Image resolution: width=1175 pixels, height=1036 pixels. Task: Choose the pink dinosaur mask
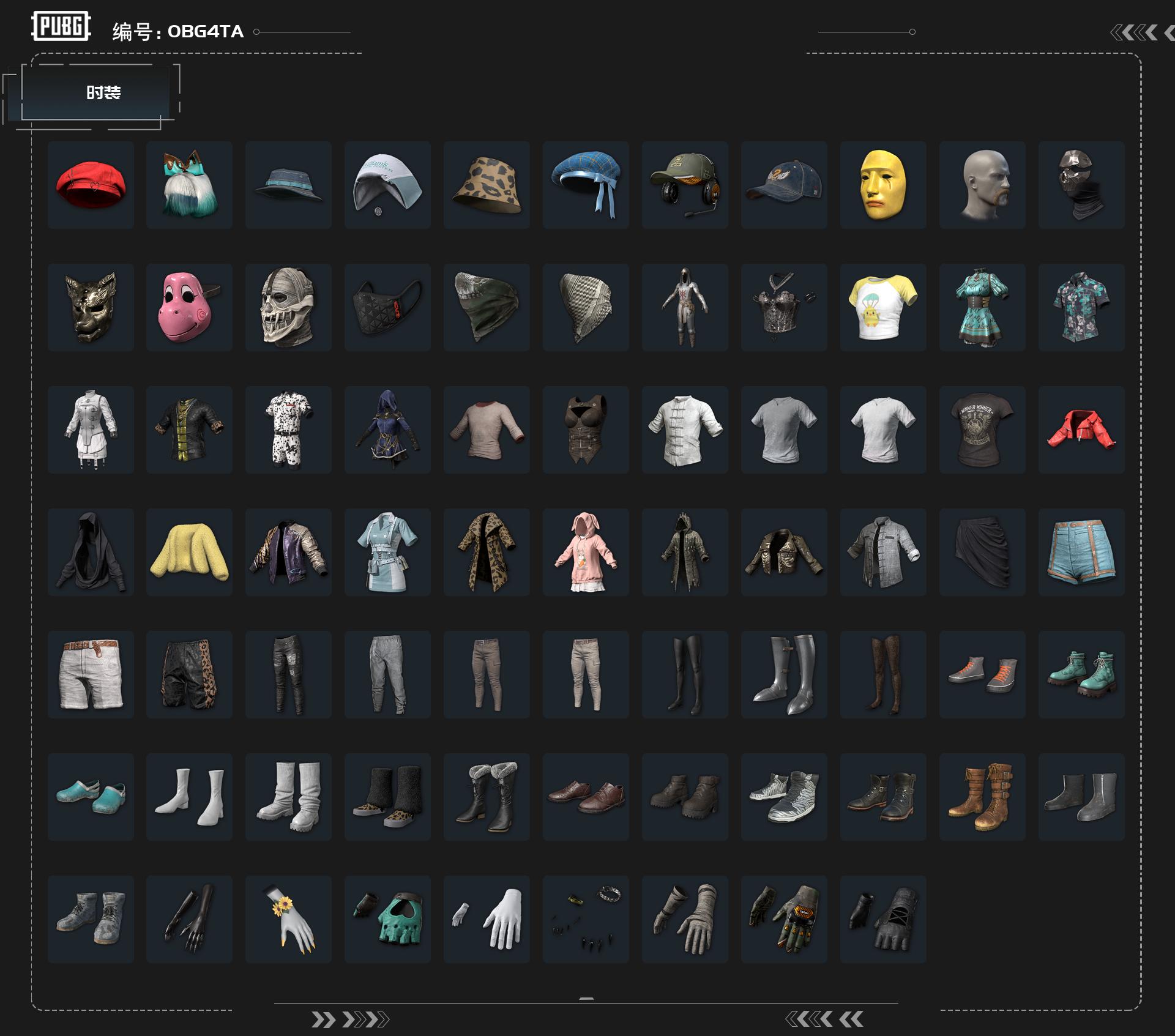tap(189, 307)
